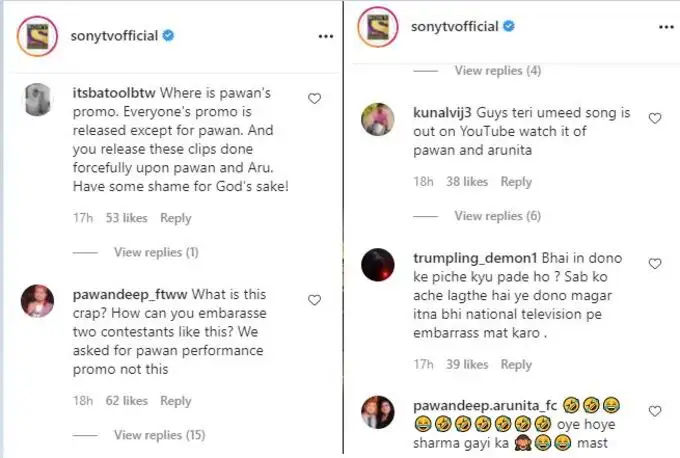This screenshot has width=680, height=458.
Task: Like the itsbatoolbtw comment with the heart
Action: tap(315, 99)
